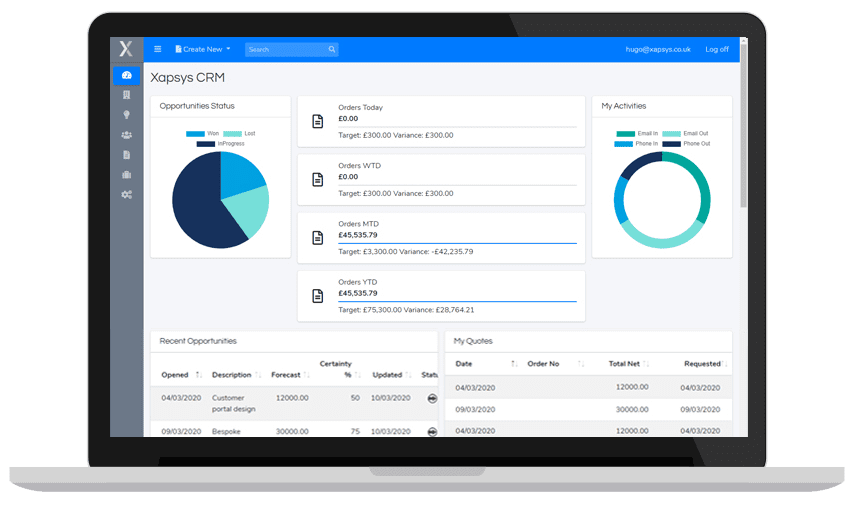Click the Xapsys X logo
The width and height of the screenshot is (857, 505).
click(126, 49)
